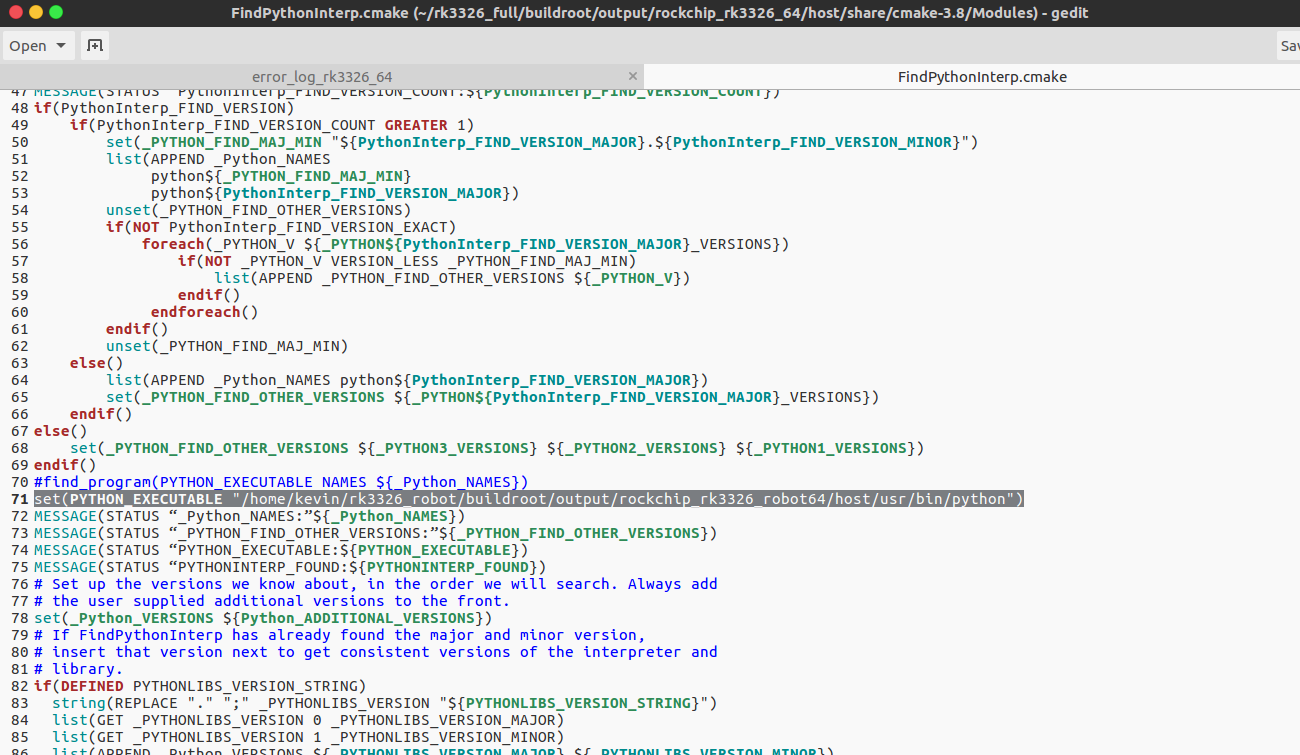Viewport: 1300px width, 755px height.
Task: Click the yellow minimize window button
Action: tap(35, 12)
